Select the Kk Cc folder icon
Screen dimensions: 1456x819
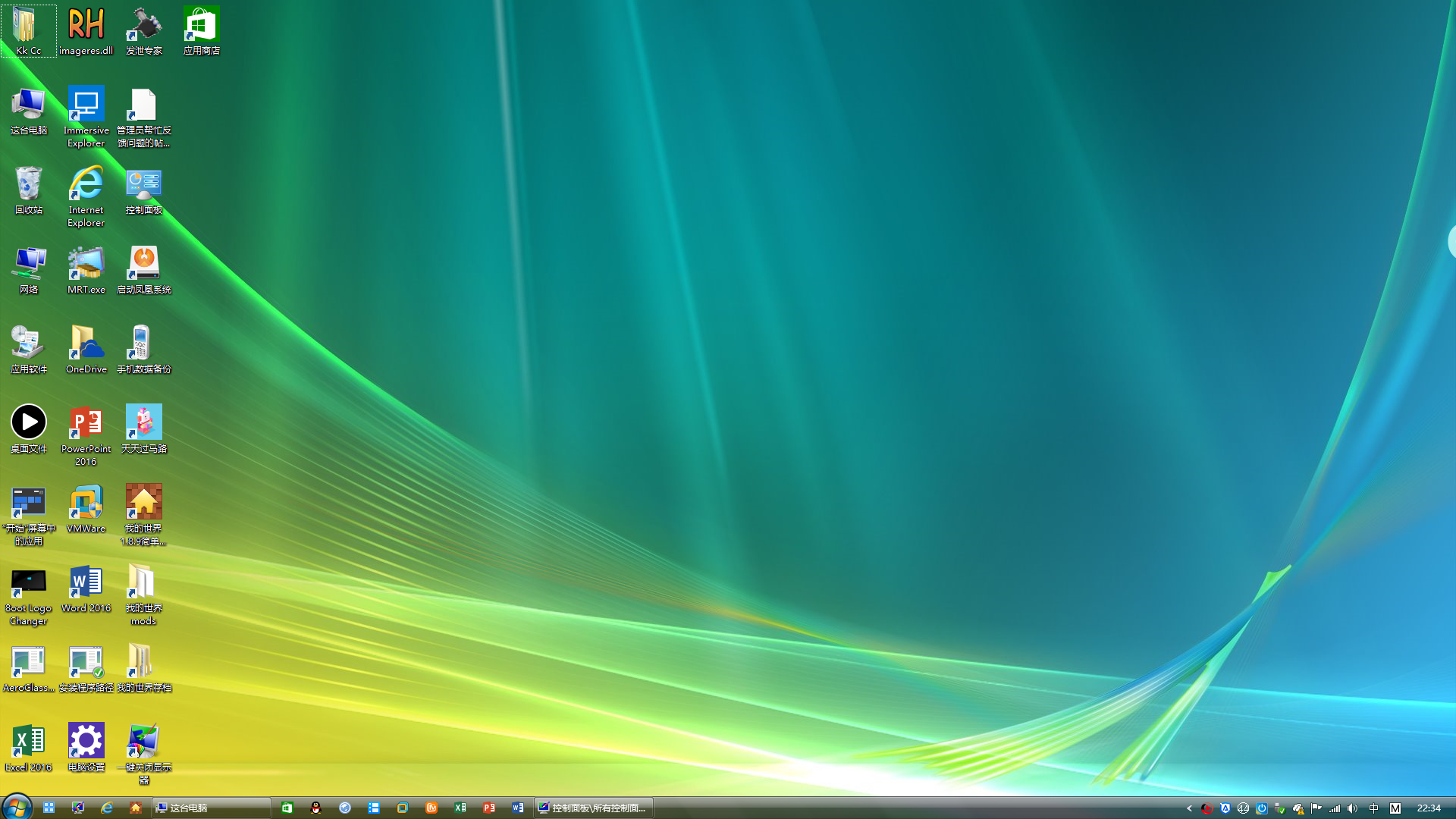tap(28, 31)
